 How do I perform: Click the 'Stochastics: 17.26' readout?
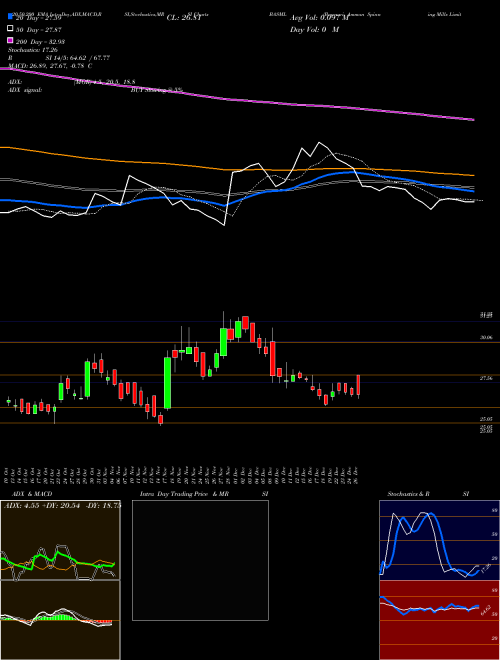click(x=32, y=50)
